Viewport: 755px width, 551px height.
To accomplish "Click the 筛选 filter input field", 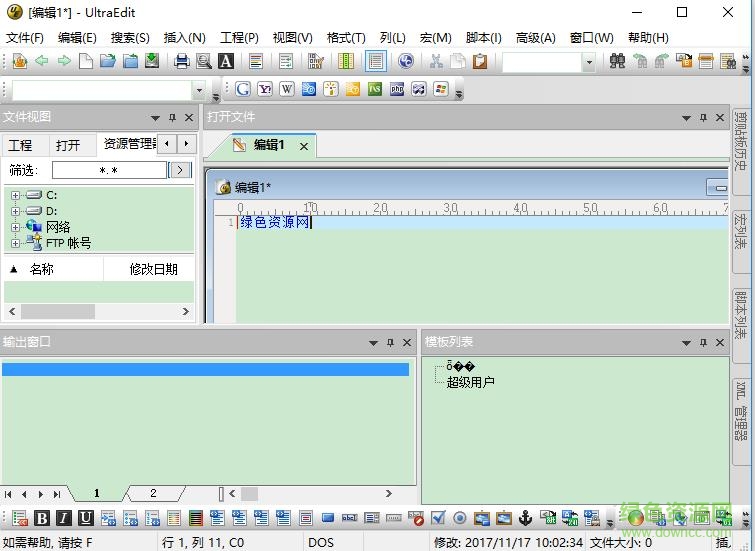I will [108, 170].
